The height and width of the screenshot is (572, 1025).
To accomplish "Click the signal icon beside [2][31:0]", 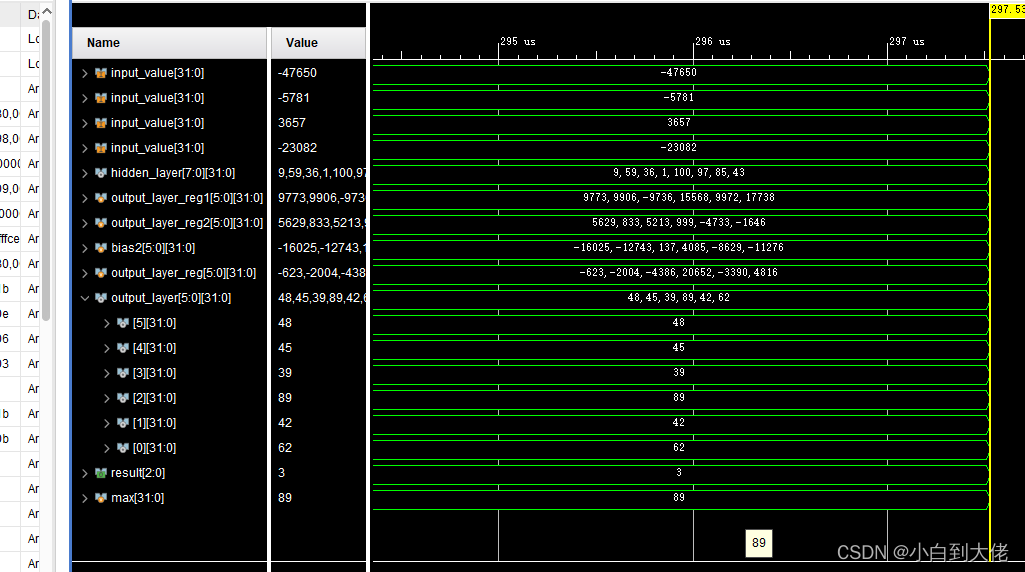I will click(122, 398).
